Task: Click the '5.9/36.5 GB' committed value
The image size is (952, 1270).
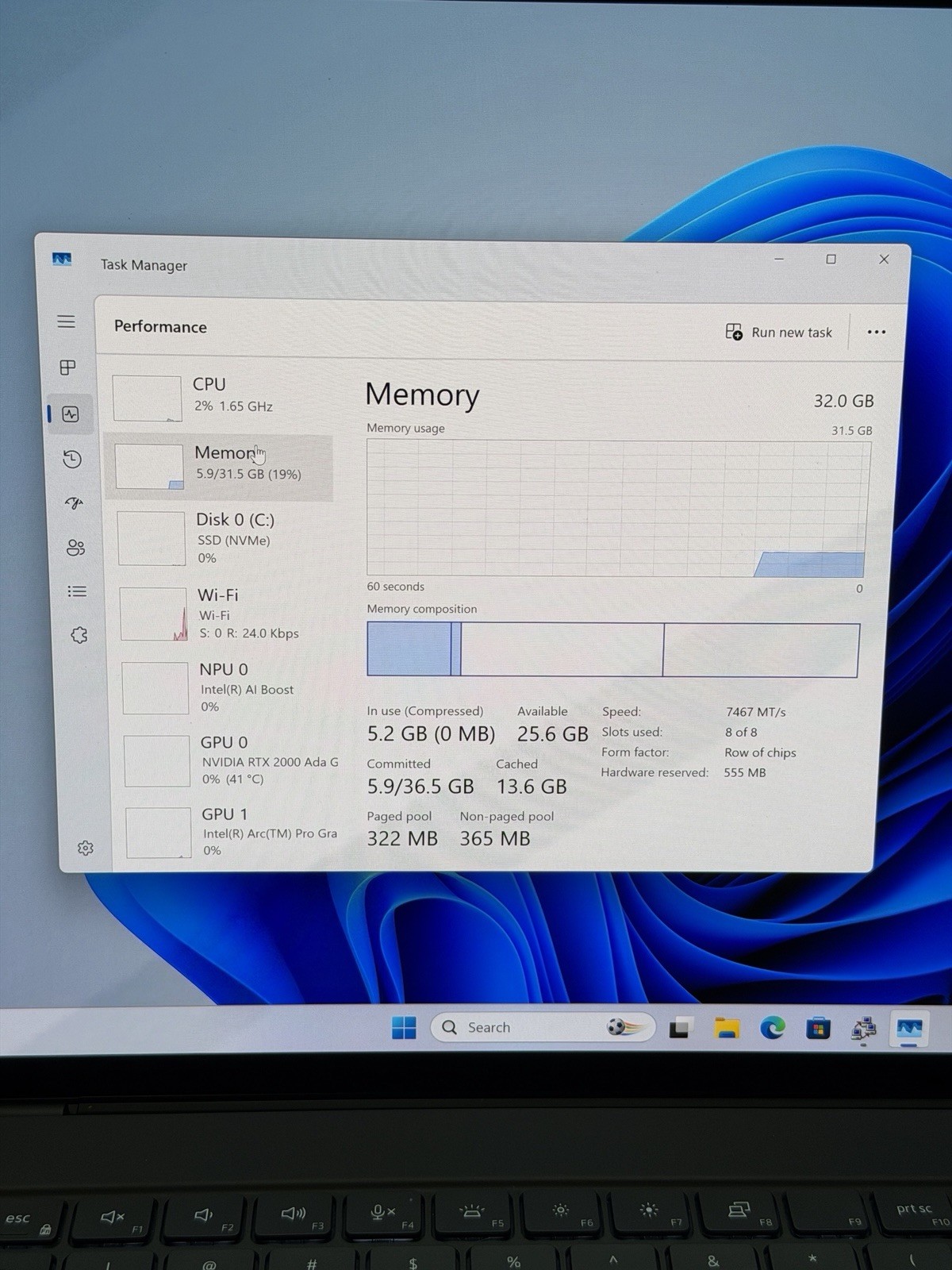Action: click(420, 787)
